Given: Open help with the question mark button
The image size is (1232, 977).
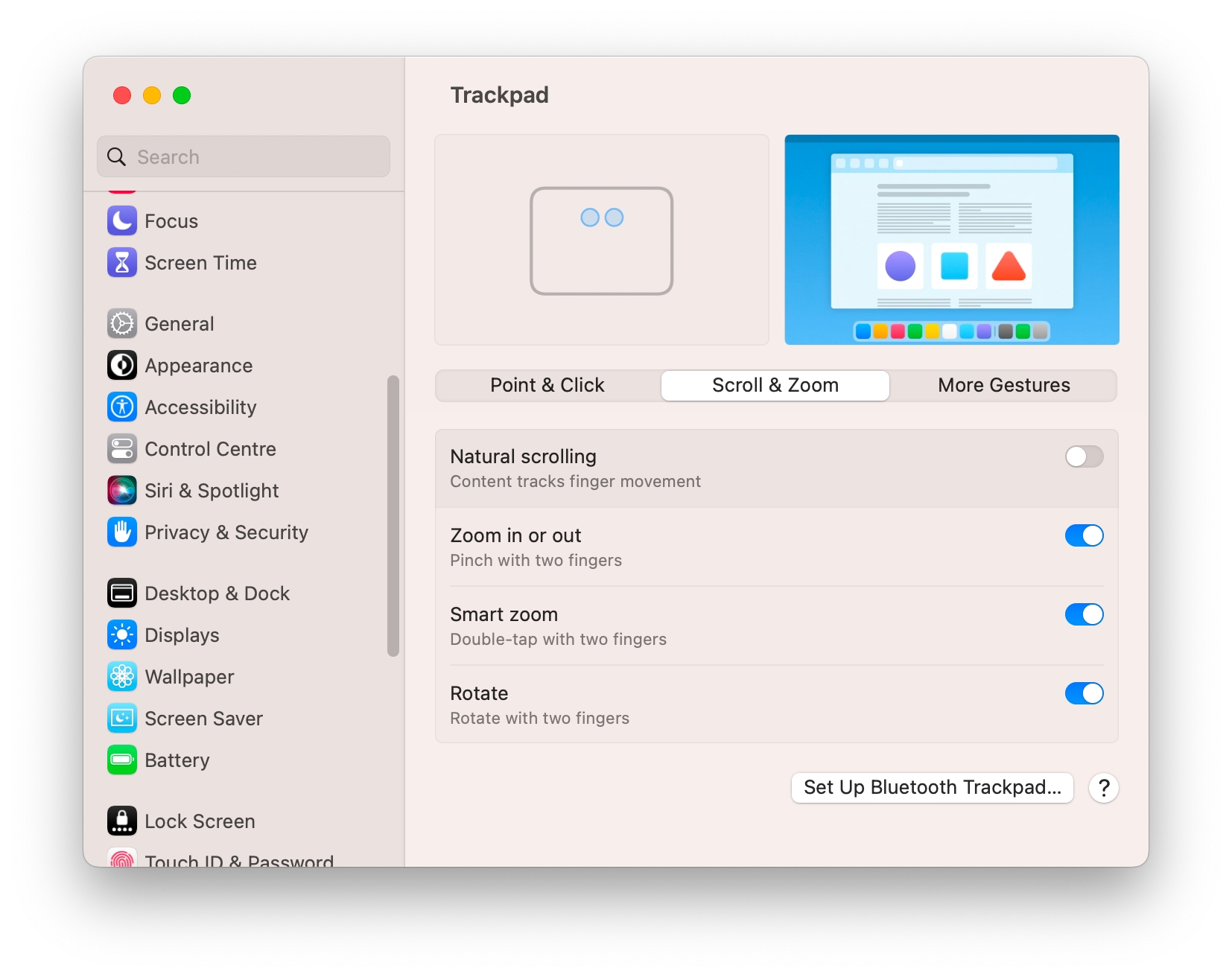Looking at the screenshot, I should (x=1104, y=787).
